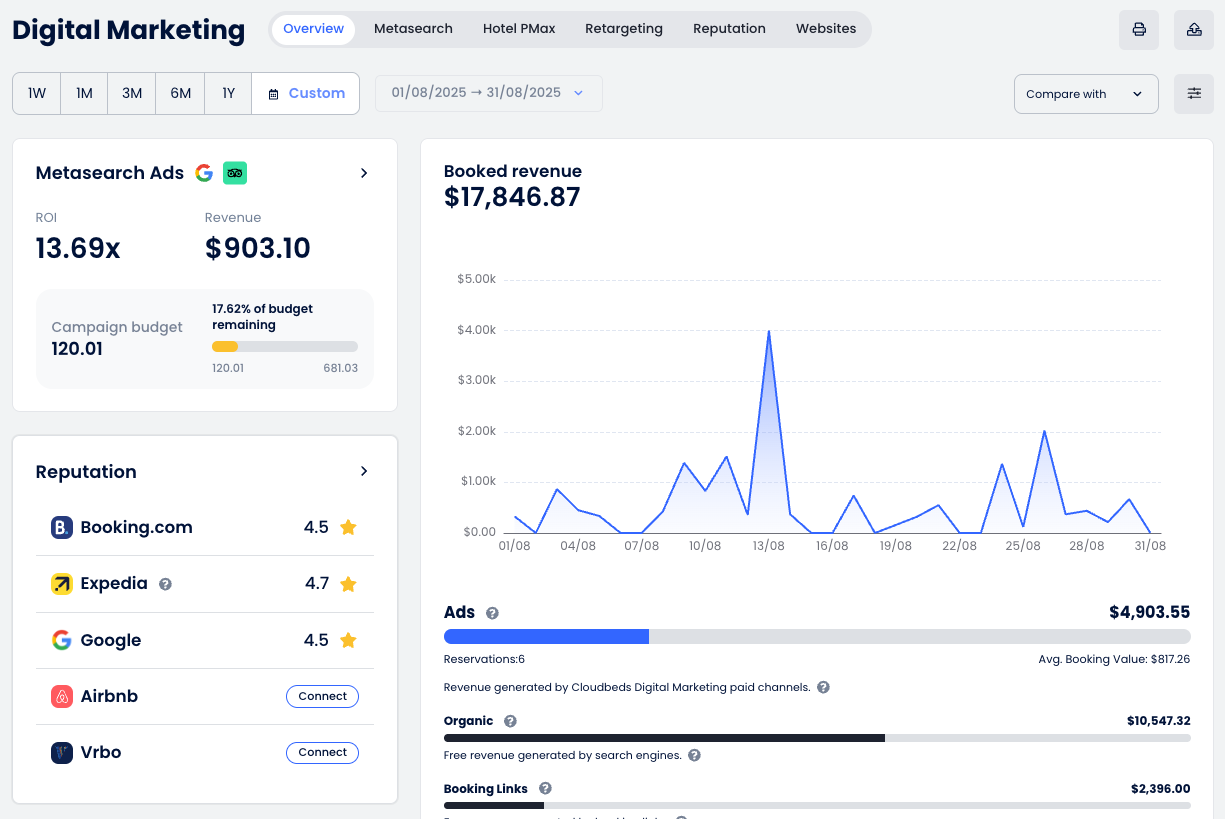Click the help icon beside Organic
1225x819 pixels.
[x=510, y=721]
